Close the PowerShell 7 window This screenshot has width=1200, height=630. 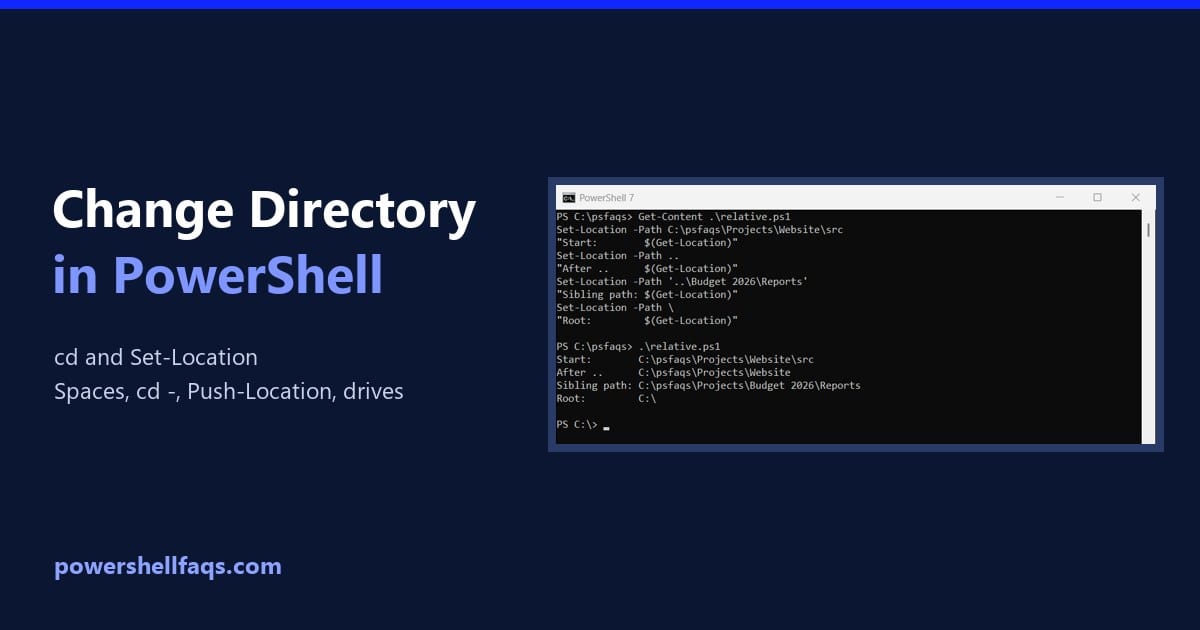coord(1135,198)
